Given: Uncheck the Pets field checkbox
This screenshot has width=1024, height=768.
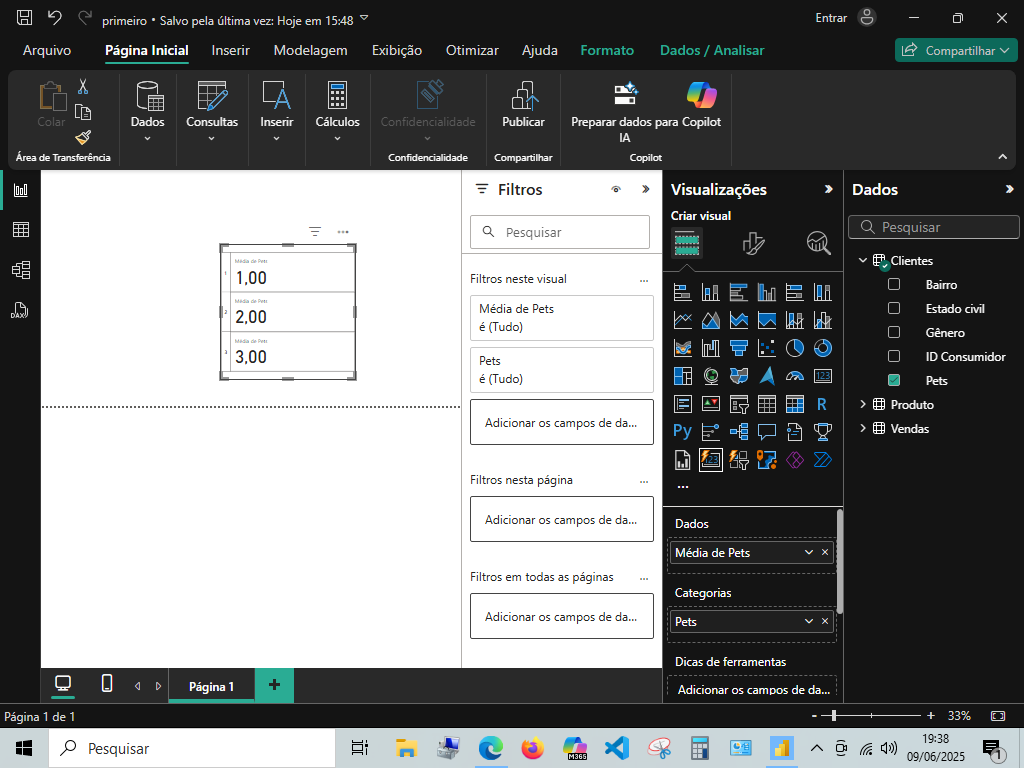Looking at the screenshot, I should pyautogui.click(x=894, y=380).
